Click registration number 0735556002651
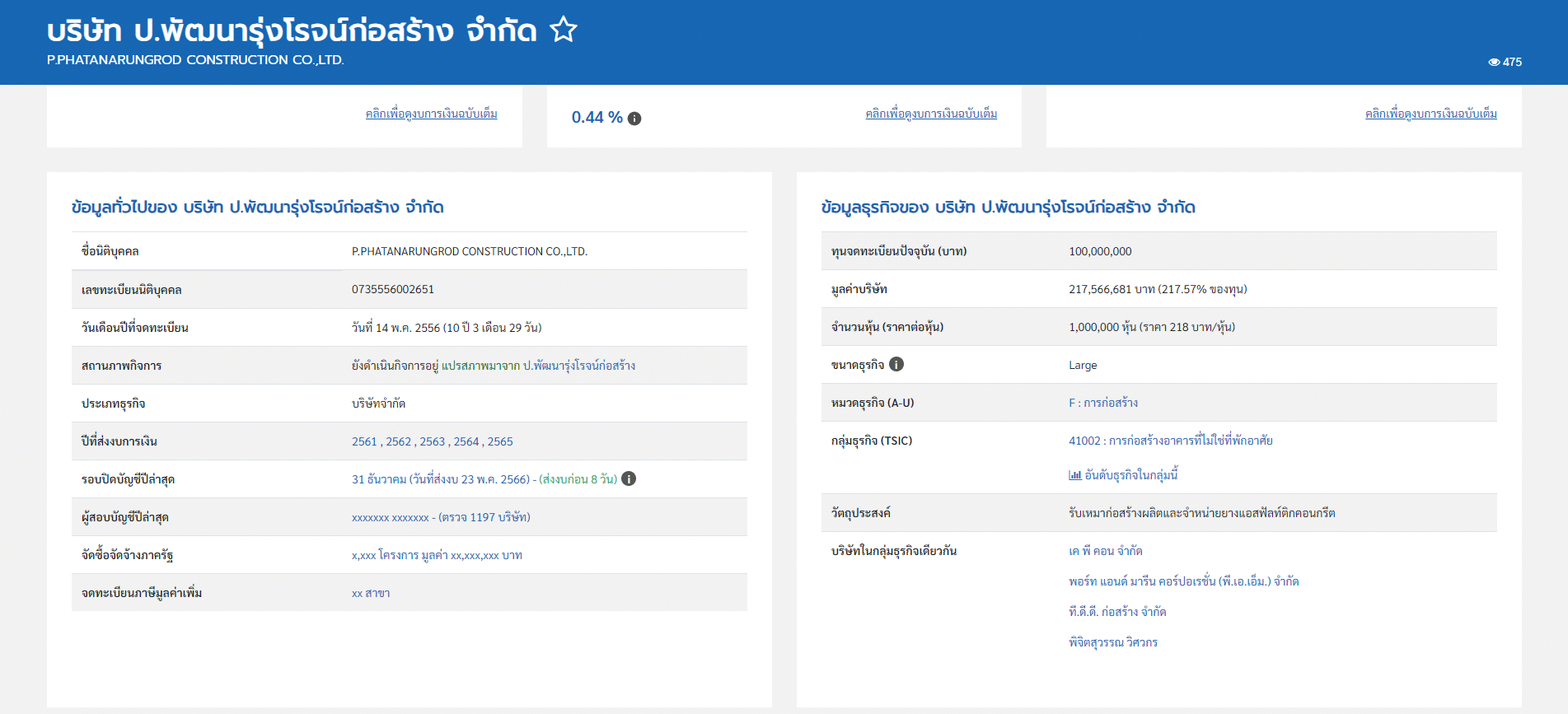This screenshot has height=714, width=1568. (x=393, y=289)
